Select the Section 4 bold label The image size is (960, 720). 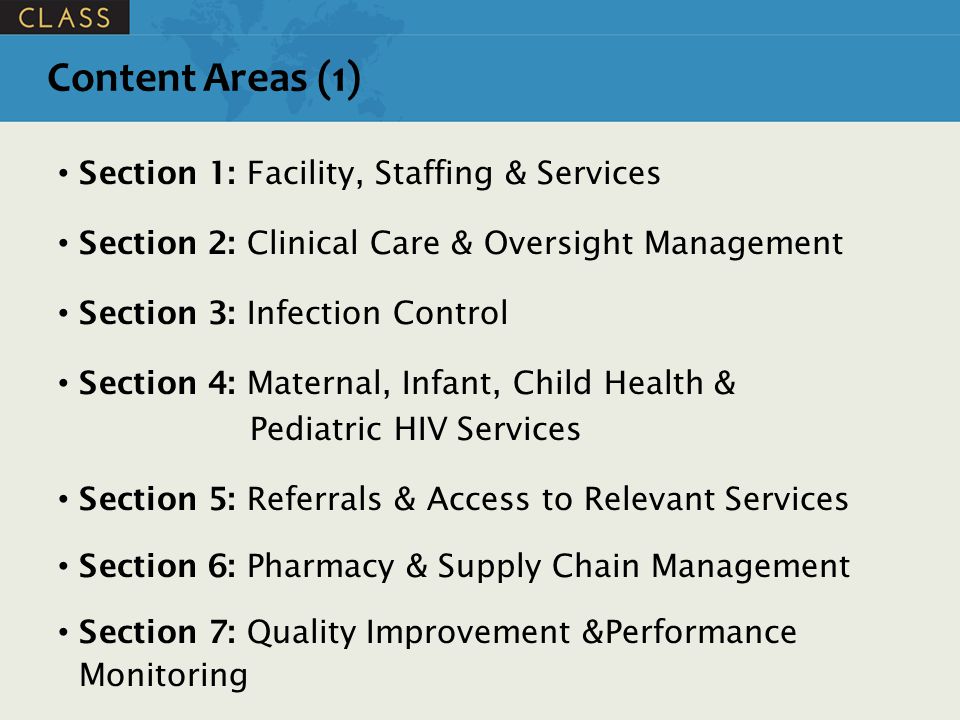point(157,383)
